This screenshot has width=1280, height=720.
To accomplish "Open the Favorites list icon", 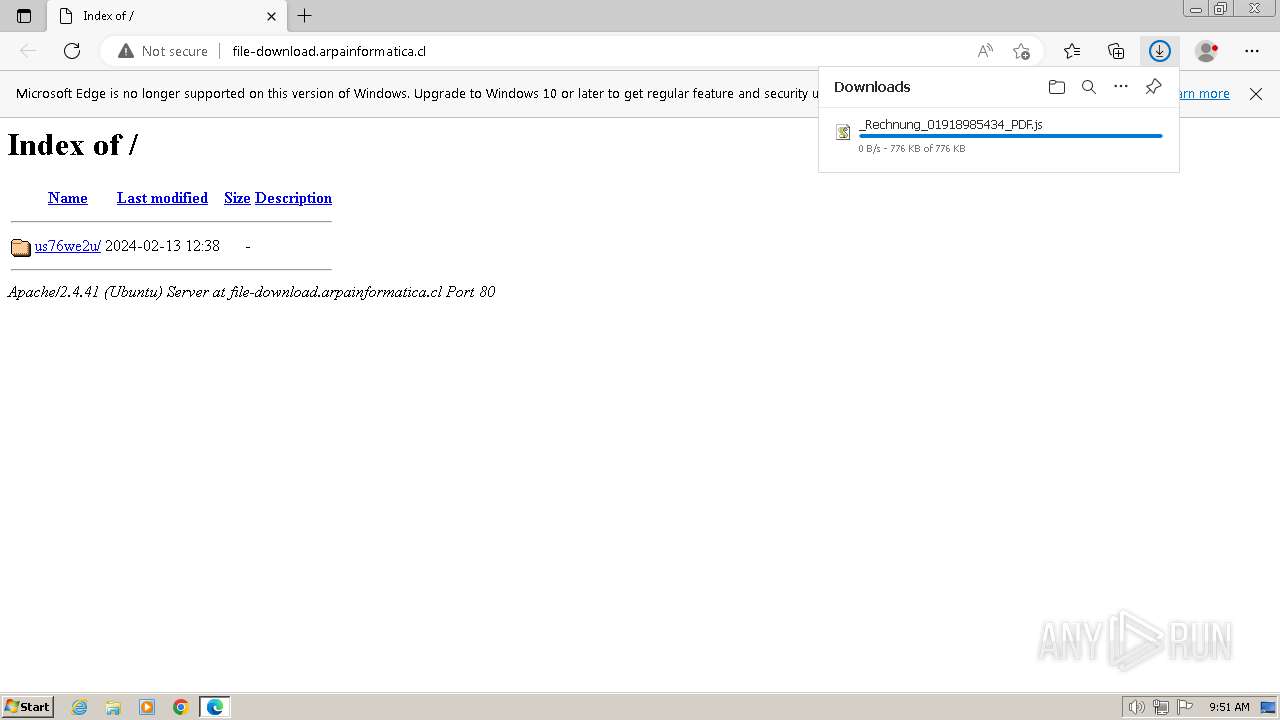I will coord(1072,51).
